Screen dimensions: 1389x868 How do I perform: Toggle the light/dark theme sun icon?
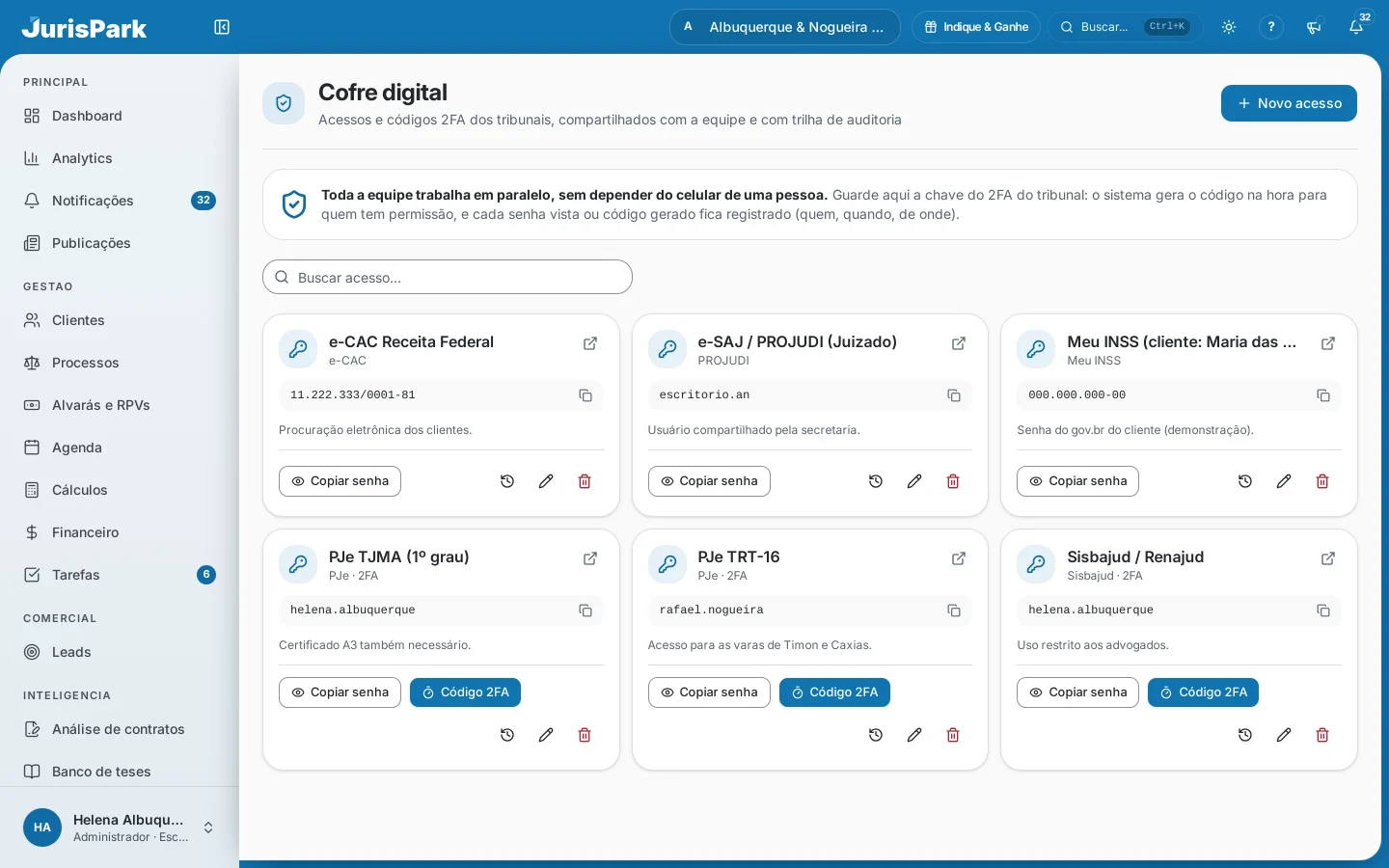1229,27
